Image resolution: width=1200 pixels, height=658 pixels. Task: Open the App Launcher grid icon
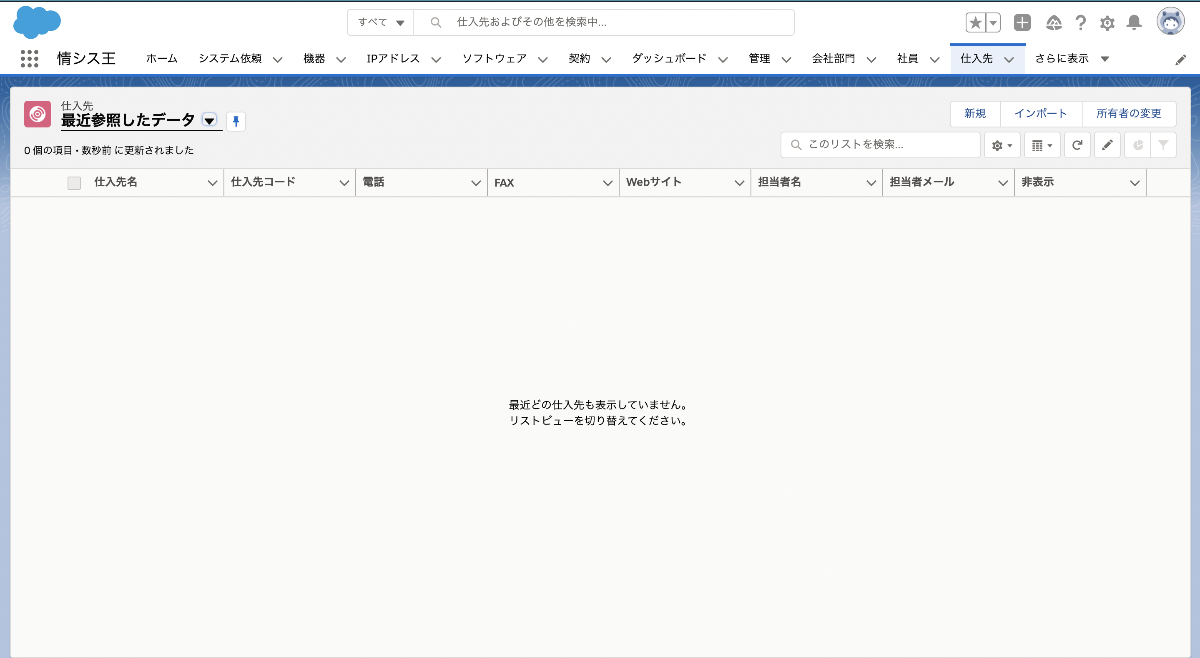(x=29, y=59)
